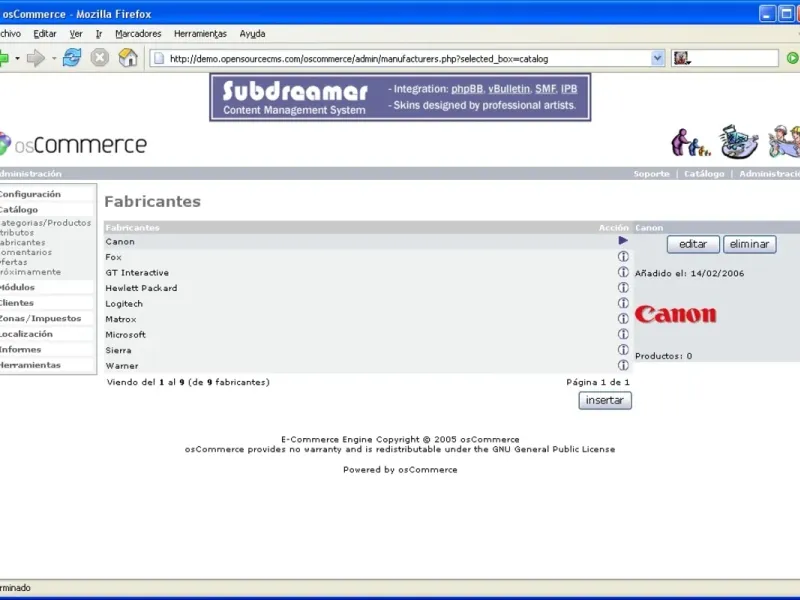Click the selected arrow icon in Canon row
This screenshot has width=800, height=600.
pos(623,240)
